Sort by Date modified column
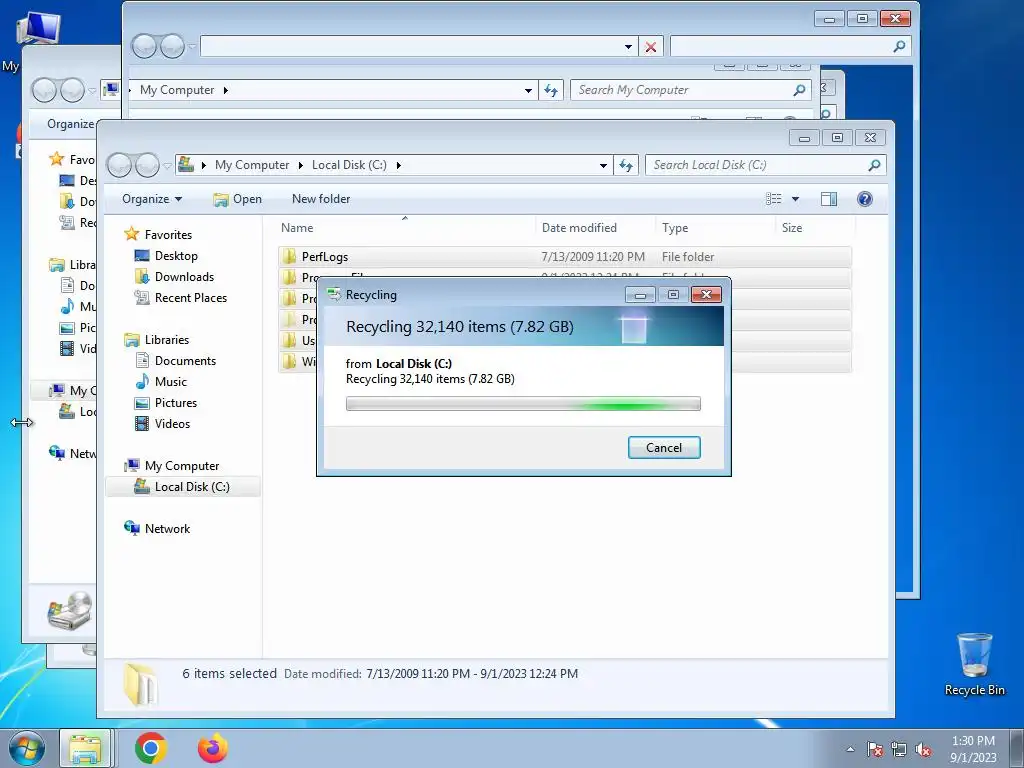 [x=579, y=227]
